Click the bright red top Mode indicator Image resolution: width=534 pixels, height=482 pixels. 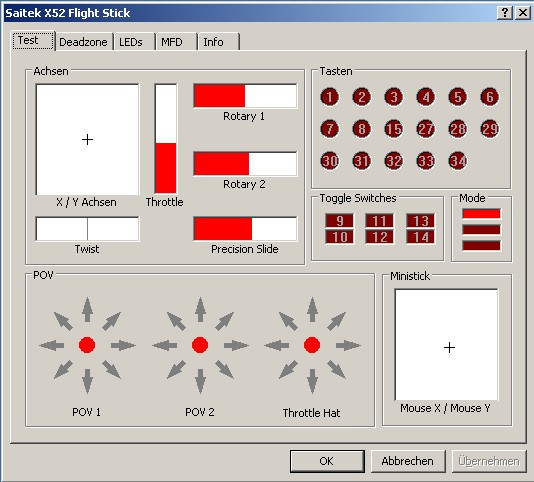point(481,214)
